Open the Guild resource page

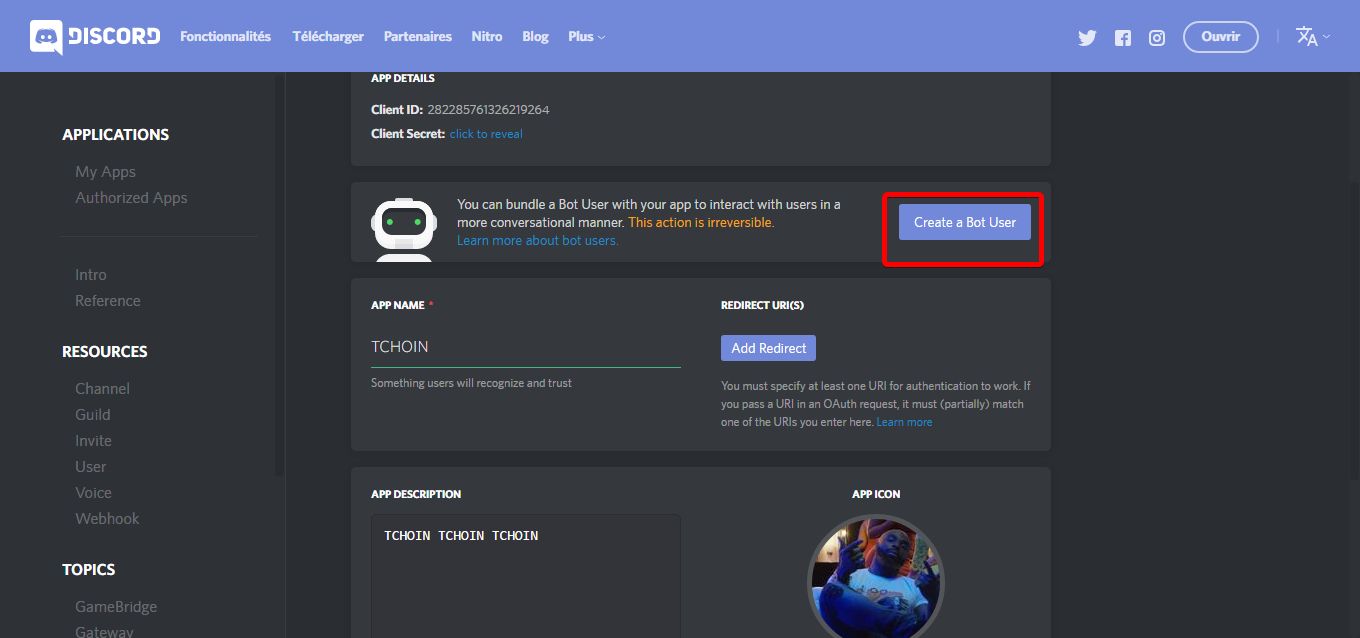pyautogui.click(x=93, y=415)
